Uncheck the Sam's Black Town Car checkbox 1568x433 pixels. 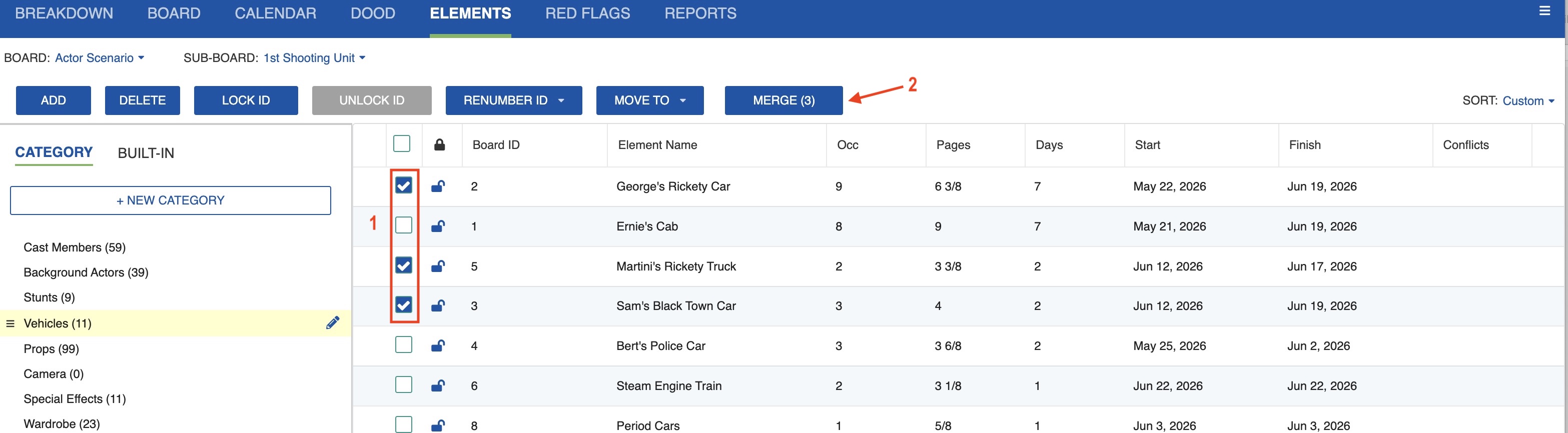403,304
